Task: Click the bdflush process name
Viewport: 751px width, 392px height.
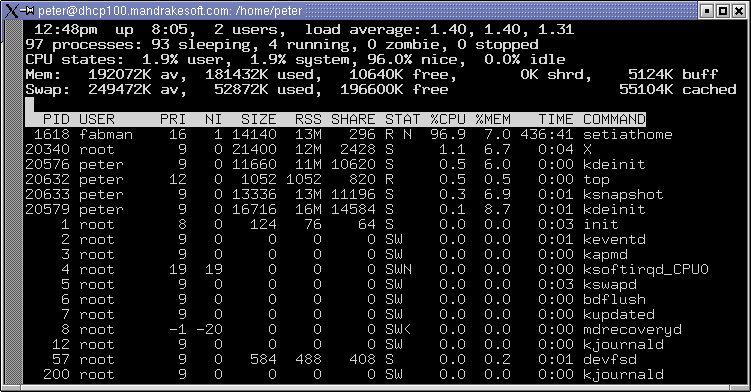Action: (614, 300)
